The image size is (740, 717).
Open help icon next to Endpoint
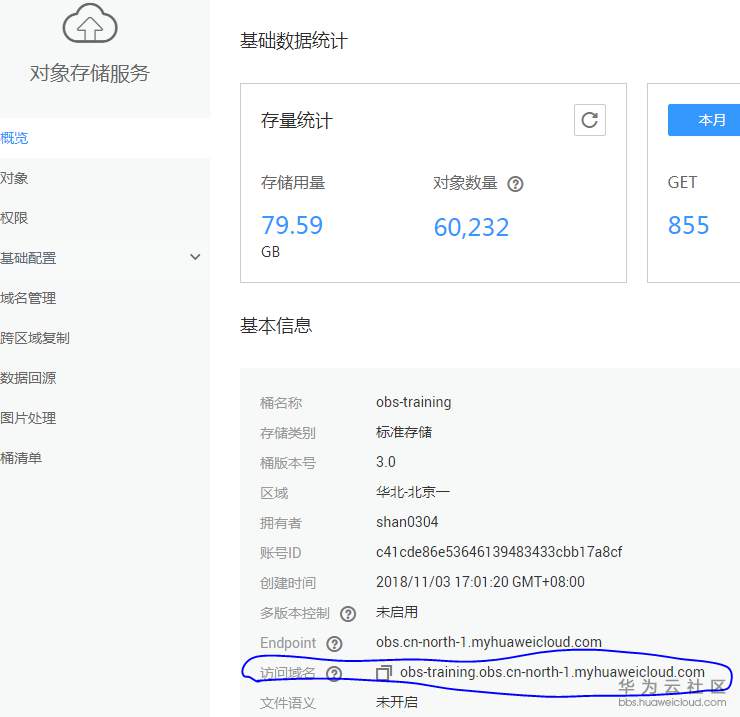334,644
